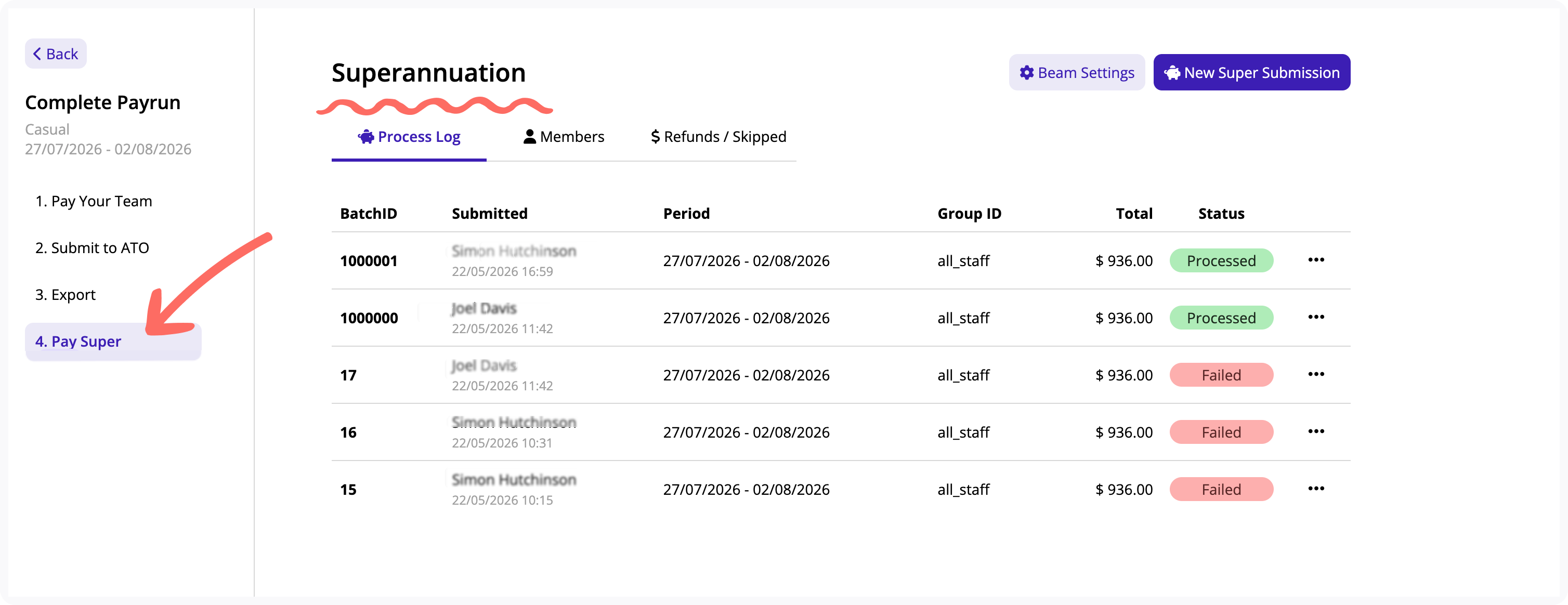Click Processed status badge of batch 1000001
The width and height of the screenshot is (1568, 605).
(x=1221, y=261)
